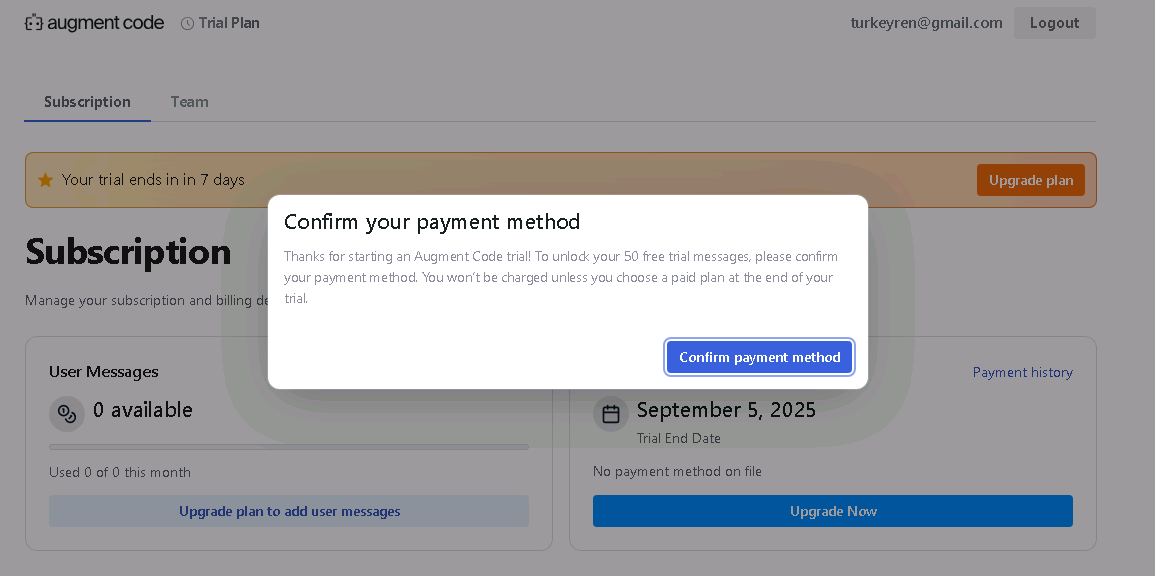Open the Payment history link
This screenshot has height=576, width=1155.
click(1022, 373)
